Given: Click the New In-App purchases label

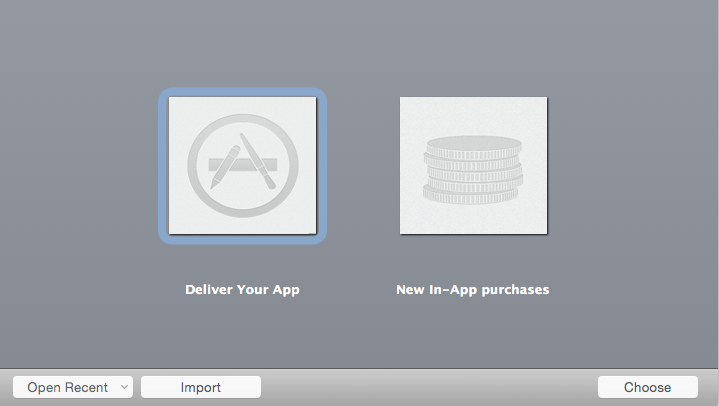Looking at the screenshot, I should tap(473, 290).
